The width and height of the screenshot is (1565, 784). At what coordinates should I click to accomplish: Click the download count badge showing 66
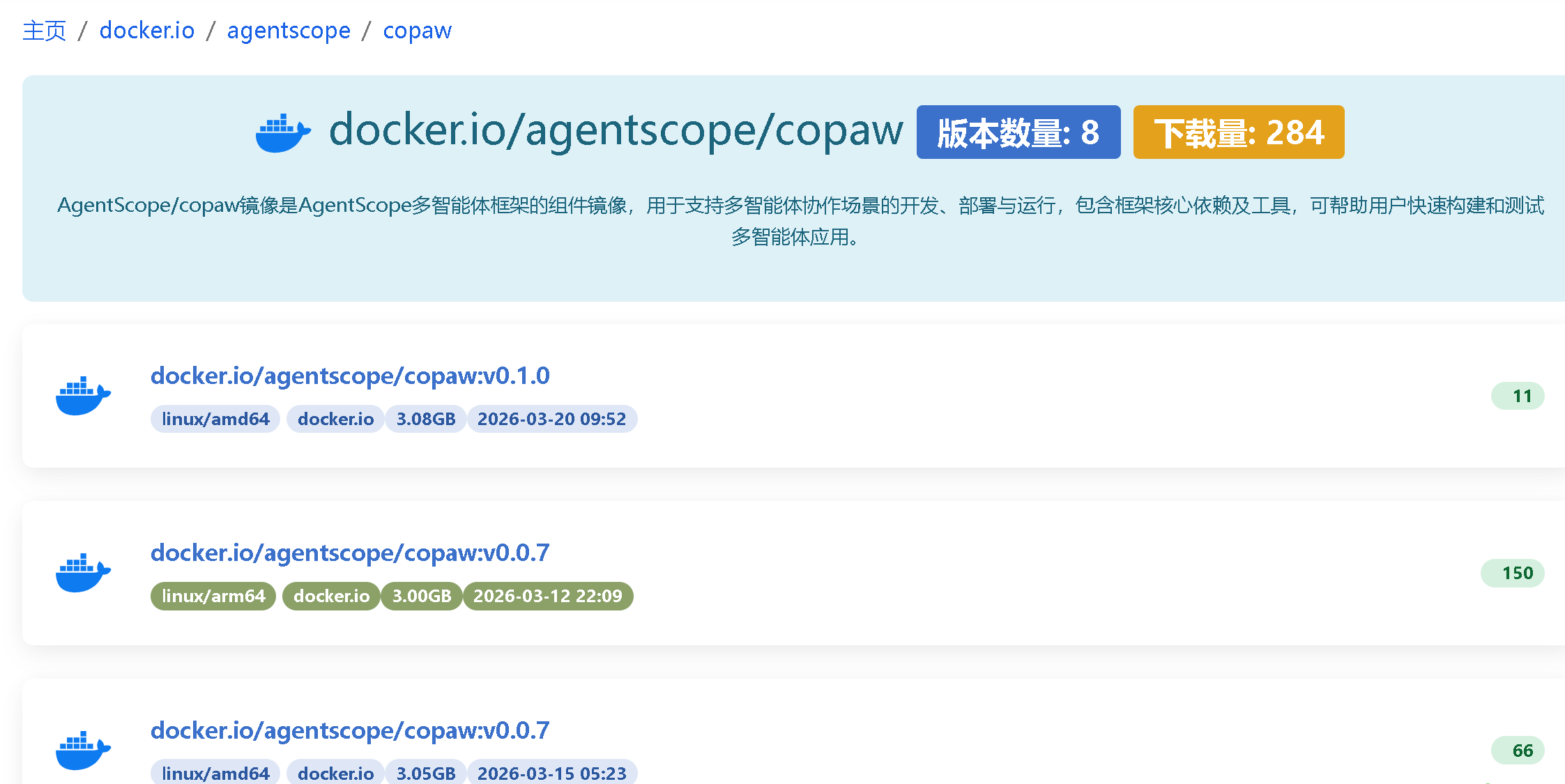pos(1518,750)
